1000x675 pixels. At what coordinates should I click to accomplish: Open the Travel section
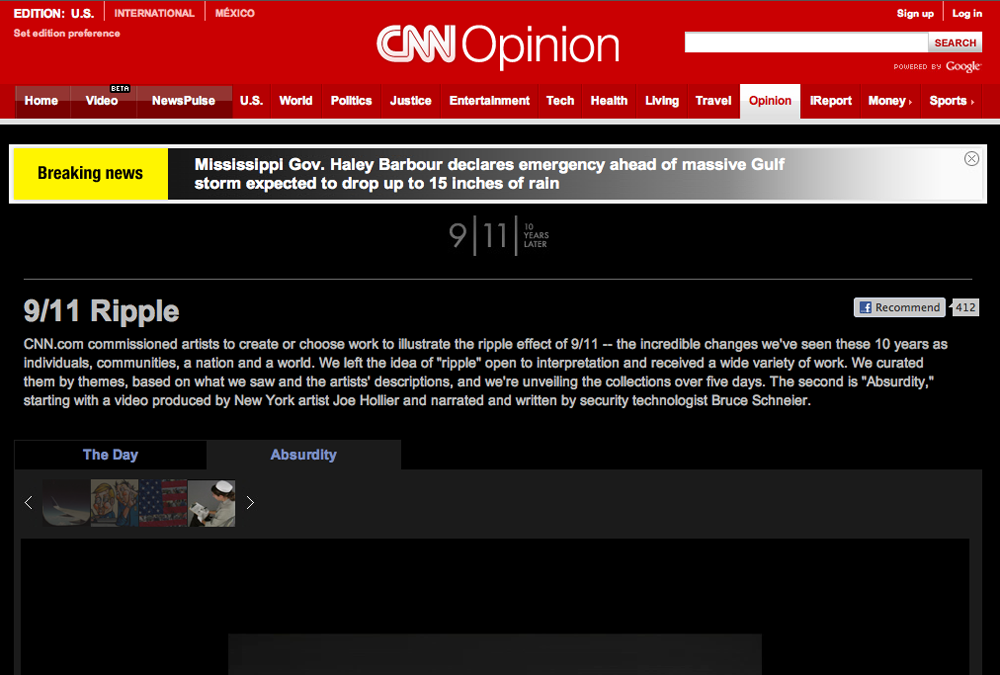(713, 101)
